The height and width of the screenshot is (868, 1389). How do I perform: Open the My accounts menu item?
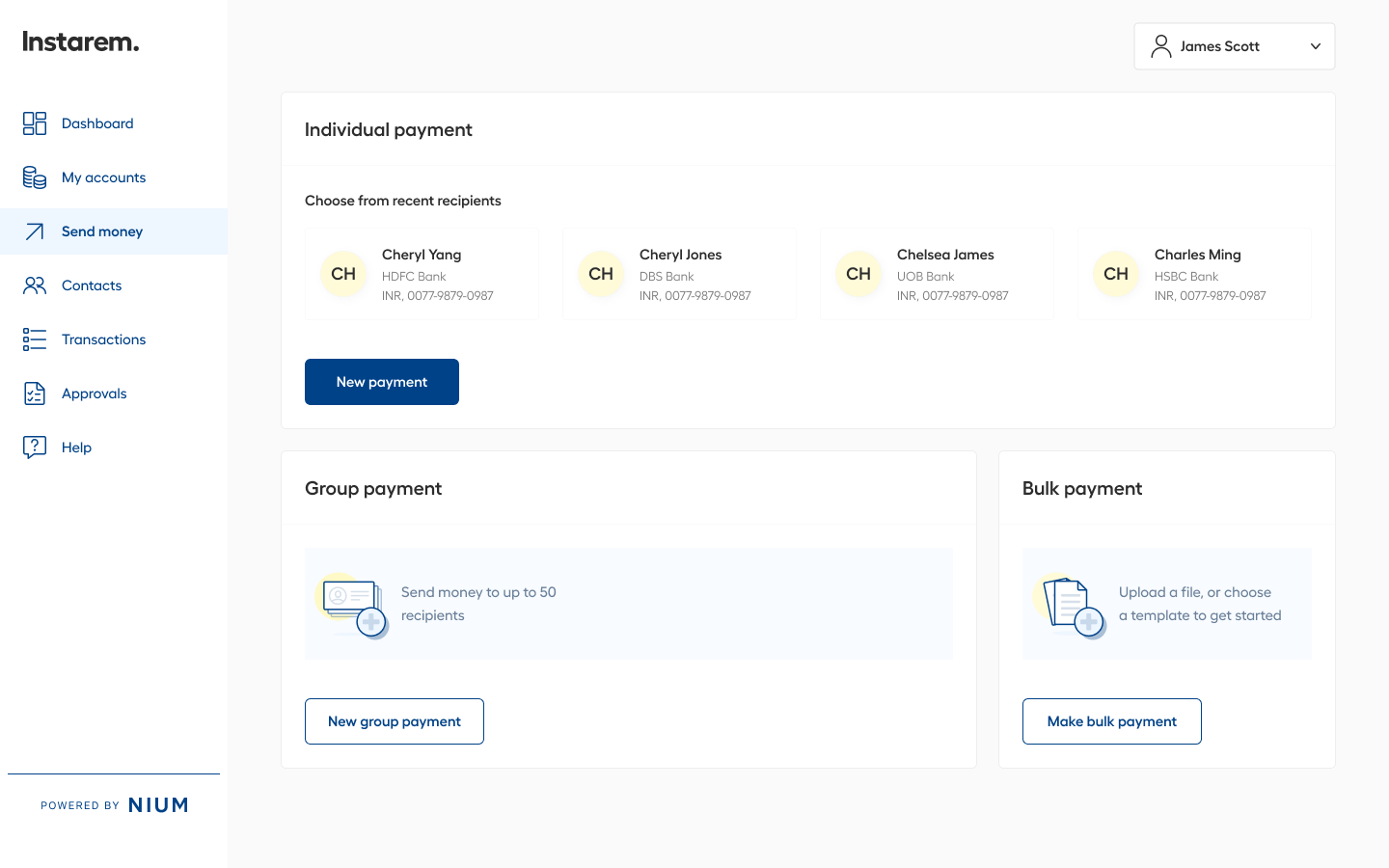click(103, 177)
